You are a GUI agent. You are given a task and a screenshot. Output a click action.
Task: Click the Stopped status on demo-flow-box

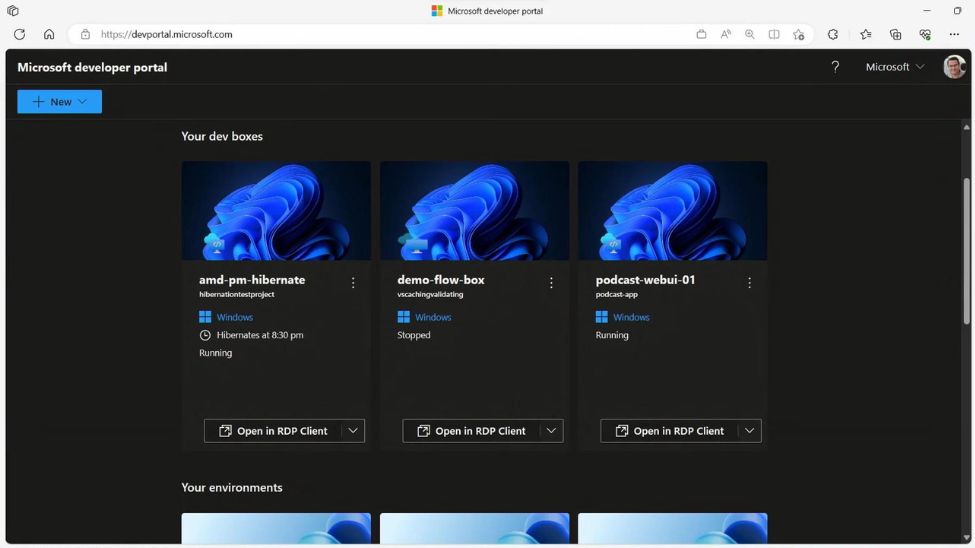point(414,335)
